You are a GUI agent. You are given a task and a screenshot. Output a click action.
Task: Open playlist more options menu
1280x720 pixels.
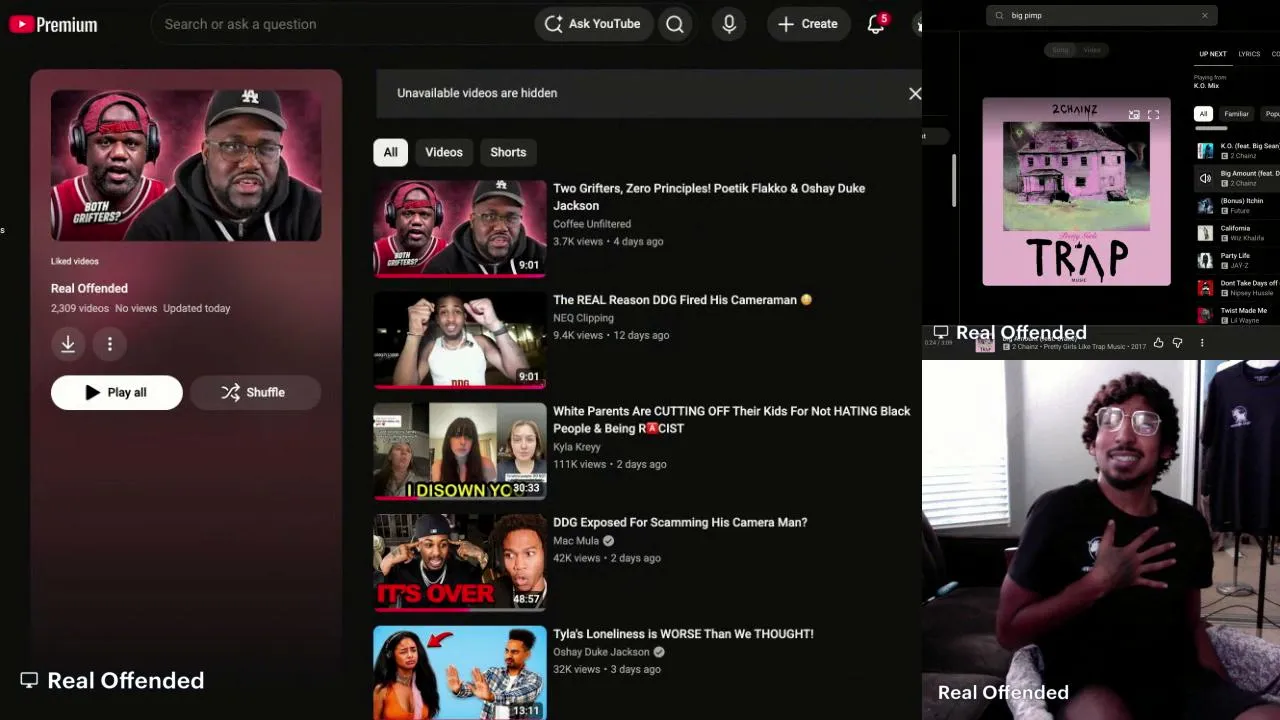[x=110, y=344]
